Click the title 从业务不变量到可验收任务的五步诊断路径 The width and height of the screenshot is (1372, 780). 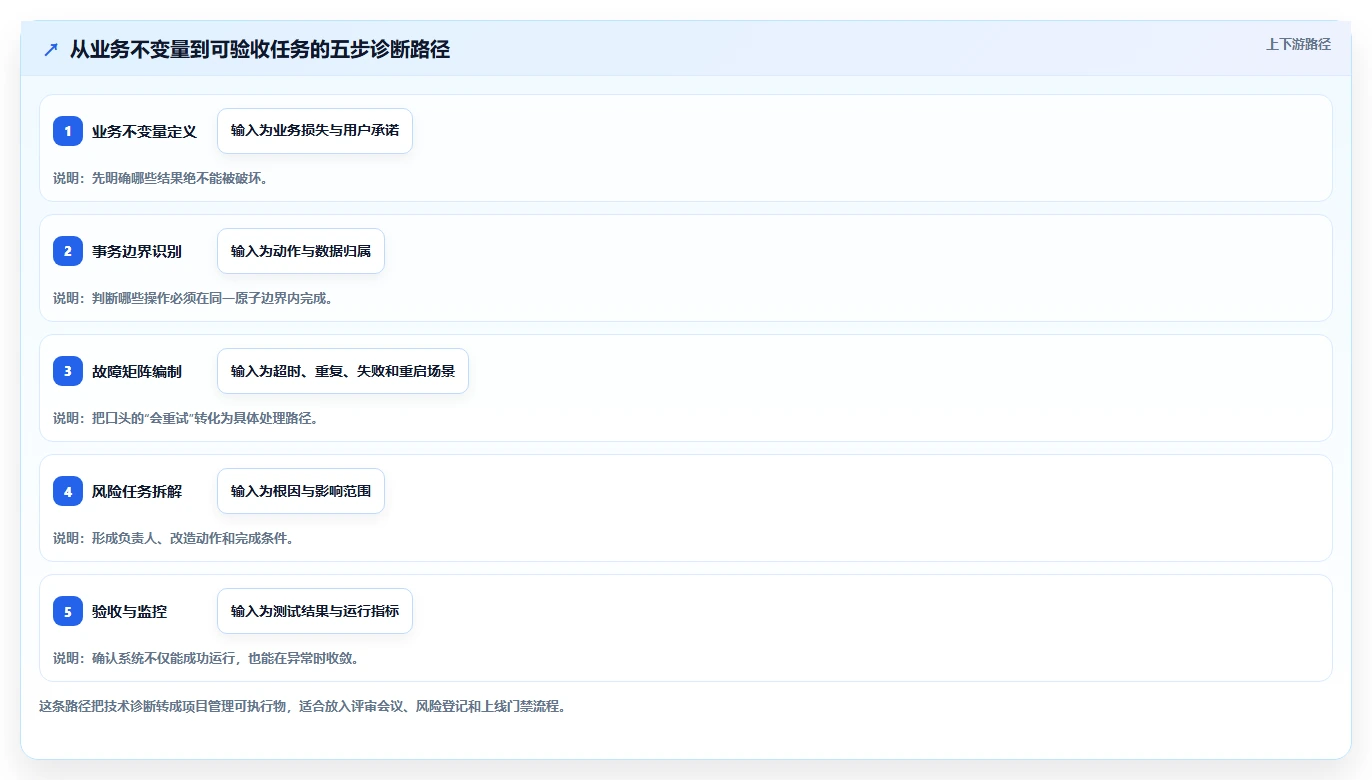pyautogui.click(x=260, y=49)
